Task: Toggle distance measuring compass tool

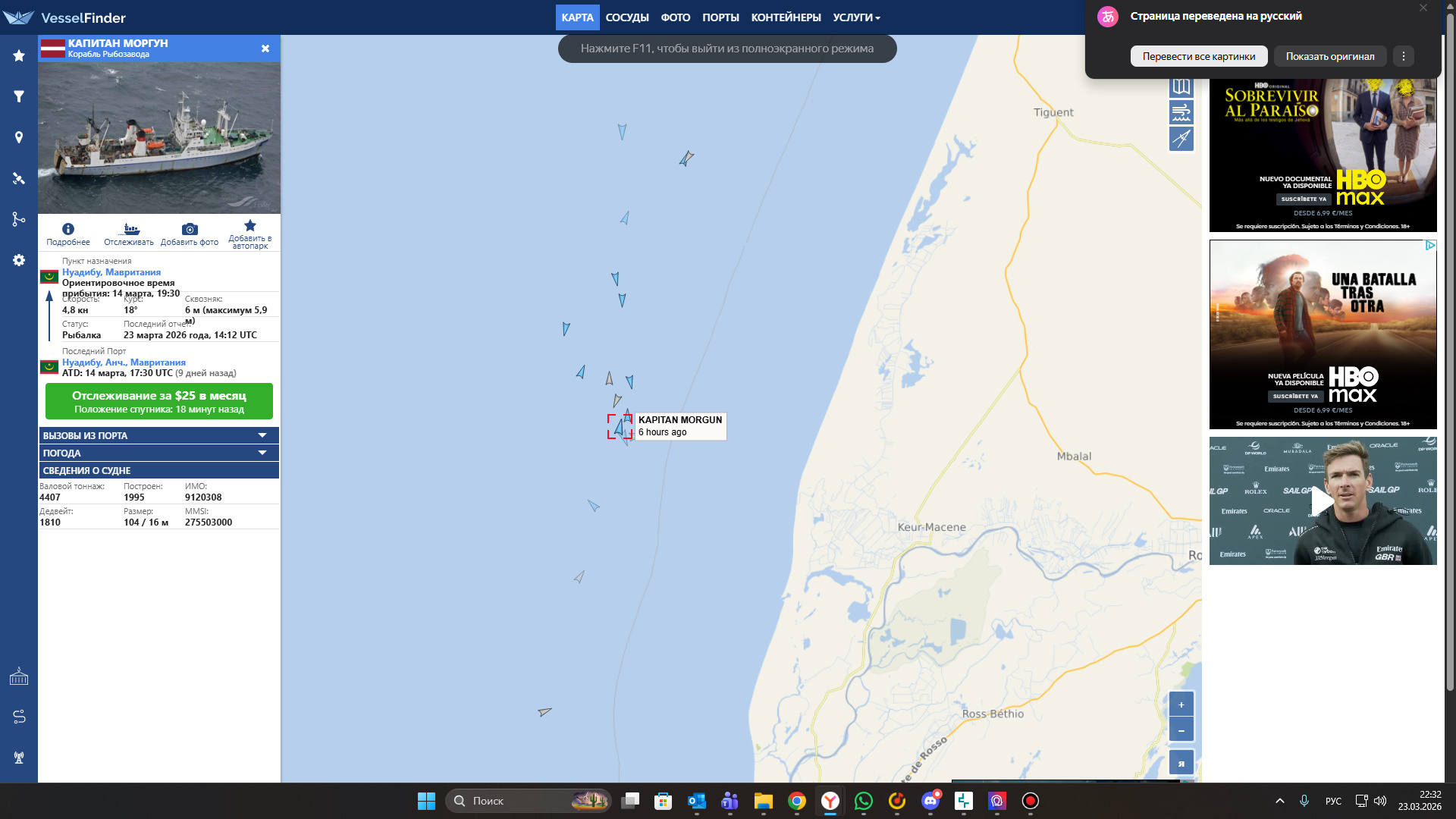Action: tap(1181, 139)
